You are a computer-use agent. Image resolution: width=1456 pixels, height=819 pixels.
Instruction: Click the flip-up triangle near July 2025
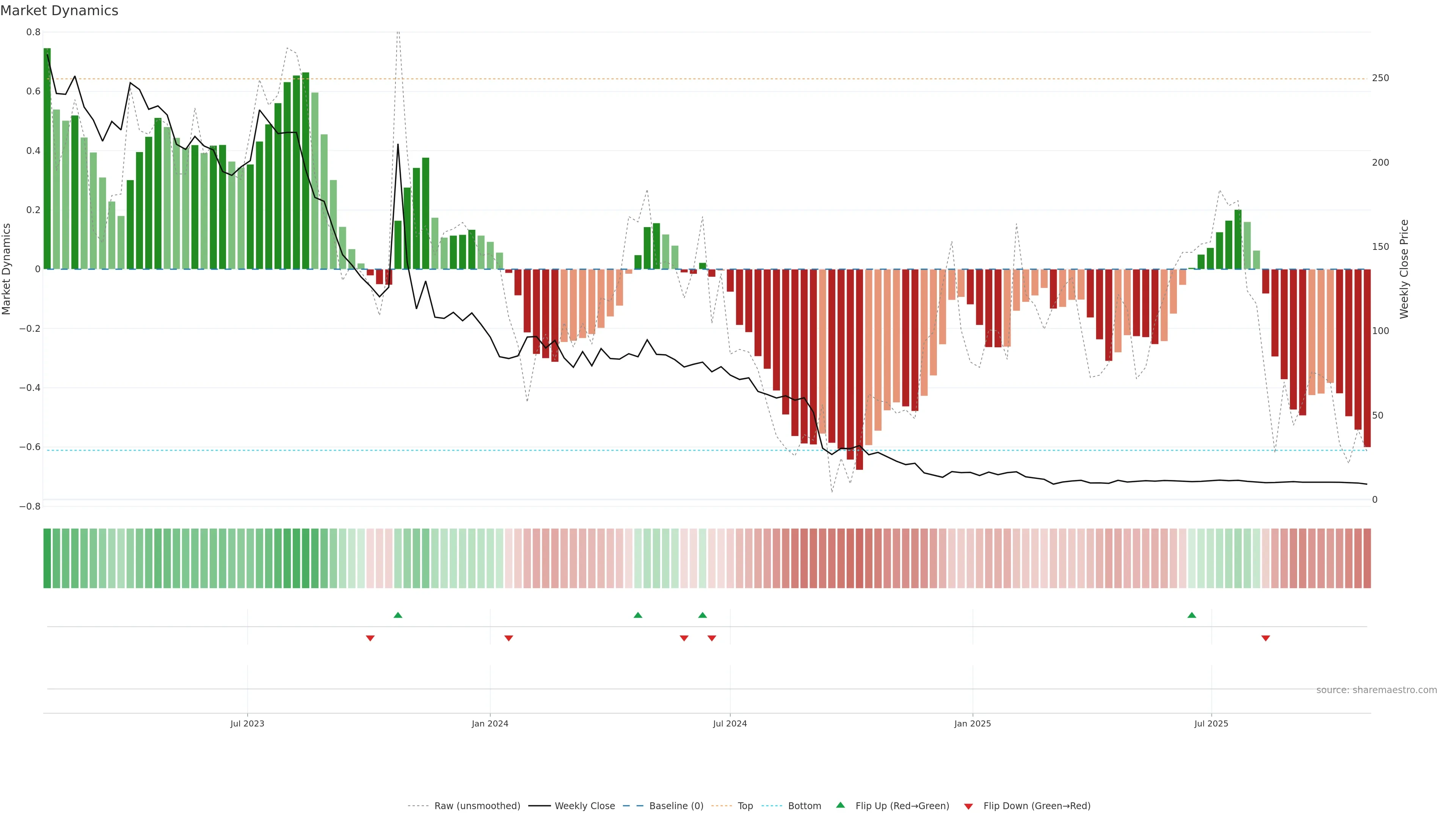(x=1191, y=615)
